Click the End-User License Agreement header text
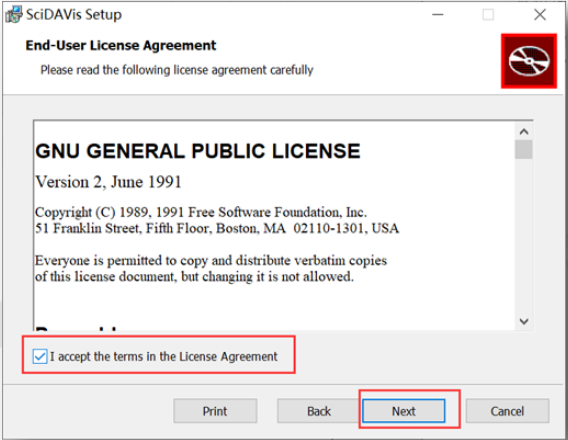Viewport: 568px width, 440px height. (121, 45)
